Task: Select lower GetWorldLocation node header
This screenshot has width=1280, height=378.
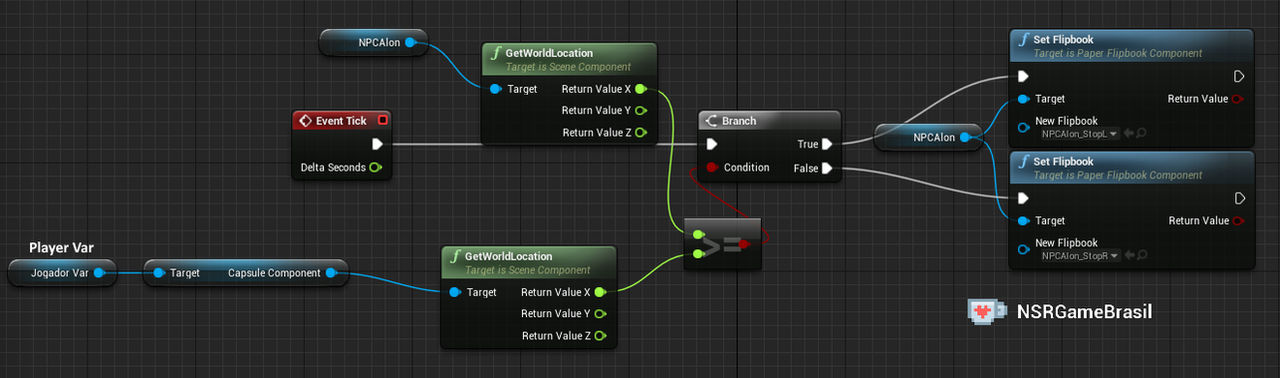Action: (528, 263)
